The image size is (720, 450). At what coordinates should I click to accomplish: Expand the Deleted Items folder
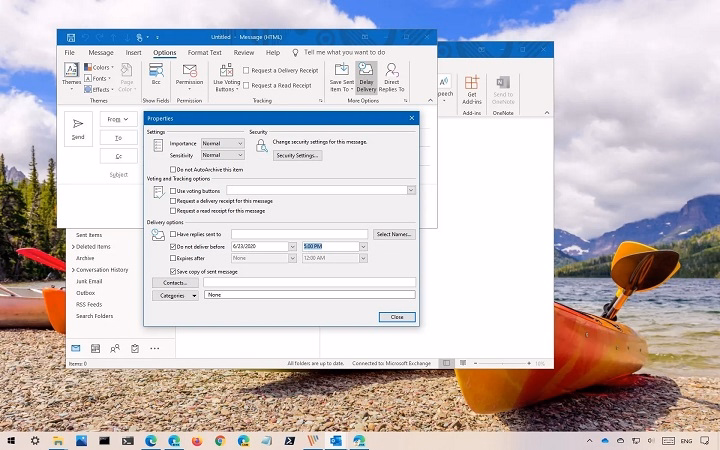73,247
